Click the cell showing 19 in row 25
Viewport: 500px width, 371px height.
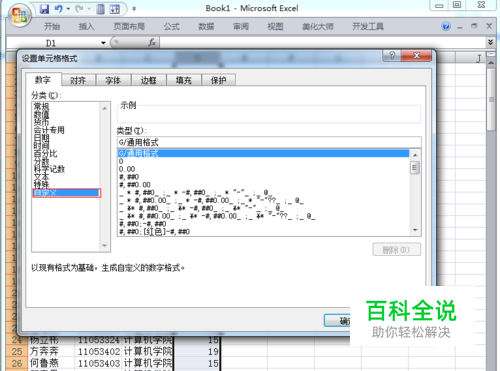(197, 351)
